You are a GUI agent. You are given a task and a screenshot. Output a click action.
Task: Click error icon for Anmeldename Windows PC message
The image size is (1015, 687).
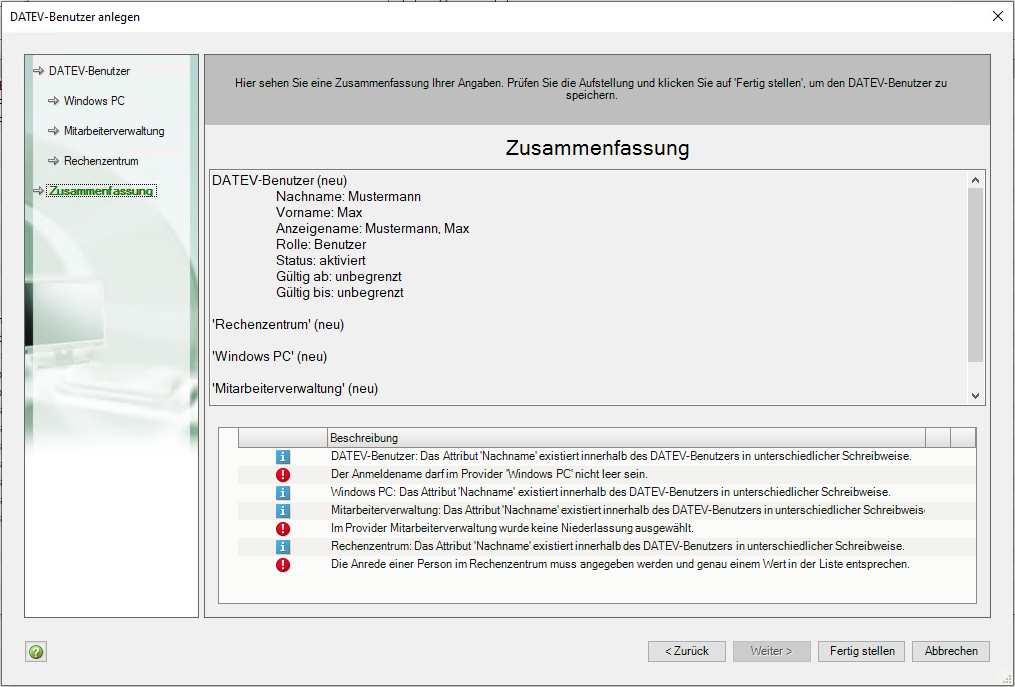283,475
